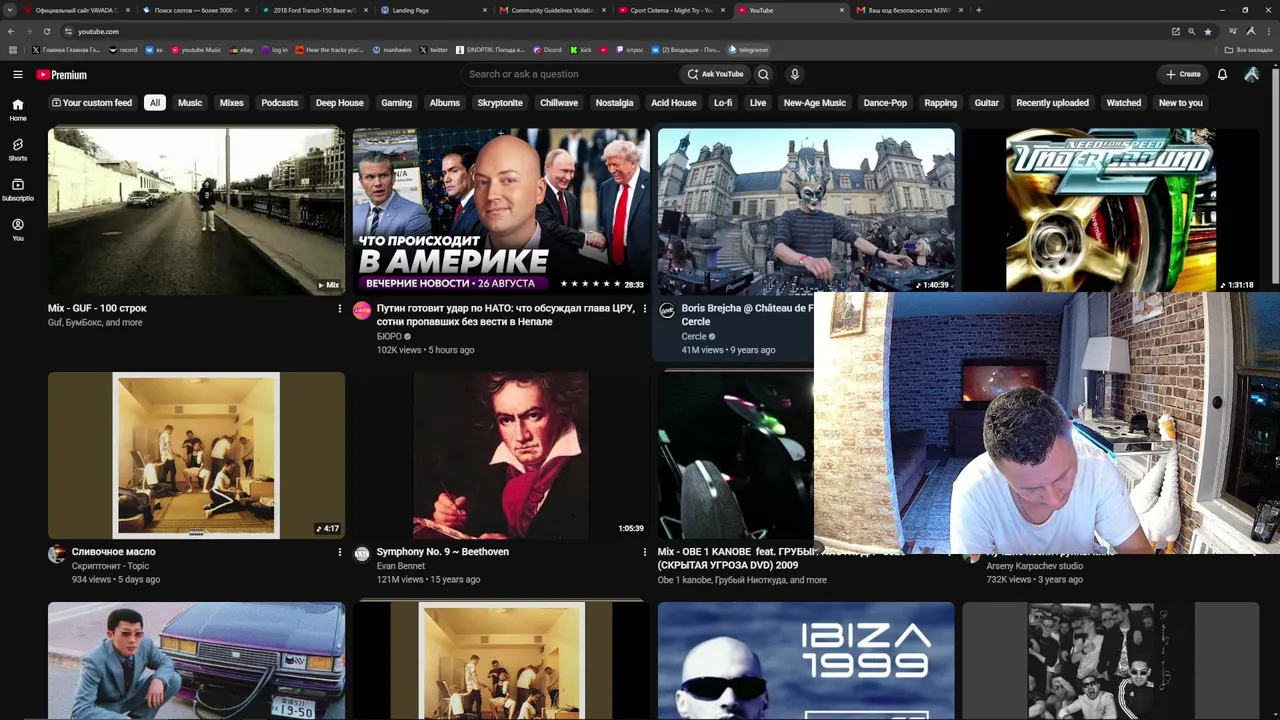
Task: Select the Recently uploaded filter chip
Action: [x=1053, y=103]
